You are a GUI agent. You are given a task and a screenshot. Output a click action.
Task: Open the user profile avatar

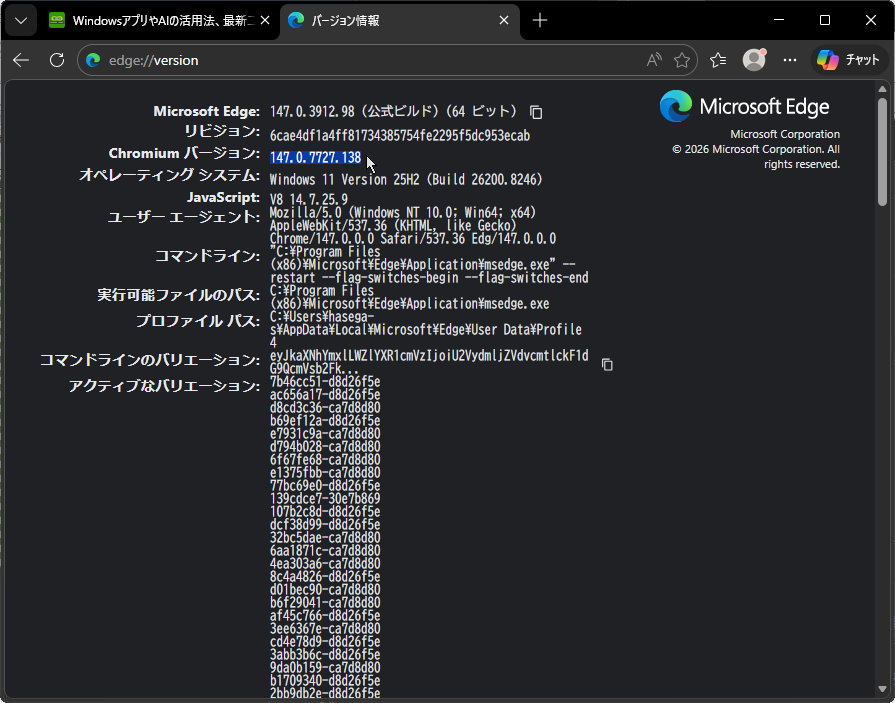(x=754, y=60)
